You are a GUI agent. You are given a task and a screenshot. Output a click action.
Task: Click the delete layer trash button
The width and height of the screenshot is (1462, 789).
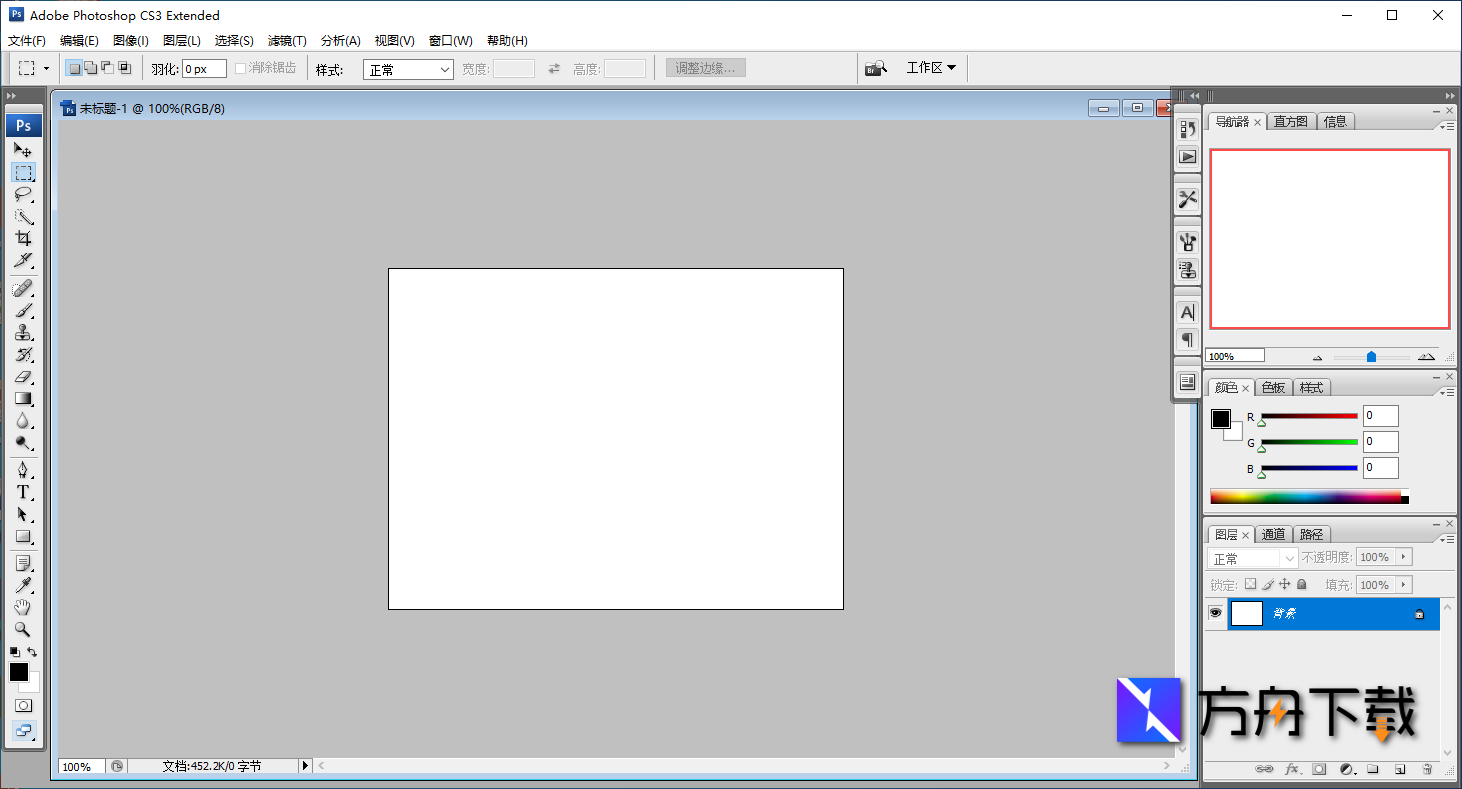pyautogui.click(x=1427, y=770)
